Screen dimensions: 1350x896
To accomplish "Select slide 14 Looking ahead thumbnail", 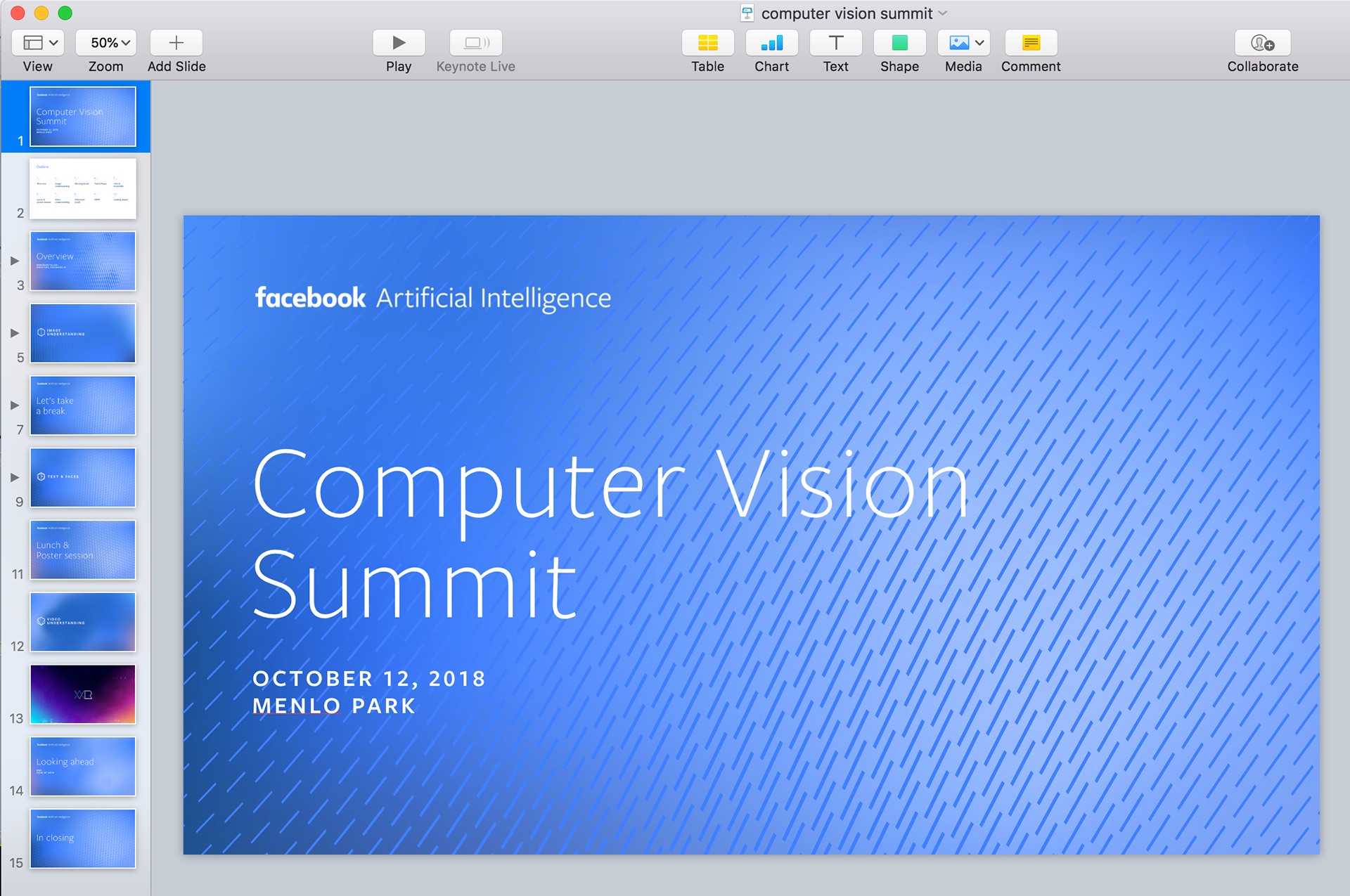I will tap(83, 767).
